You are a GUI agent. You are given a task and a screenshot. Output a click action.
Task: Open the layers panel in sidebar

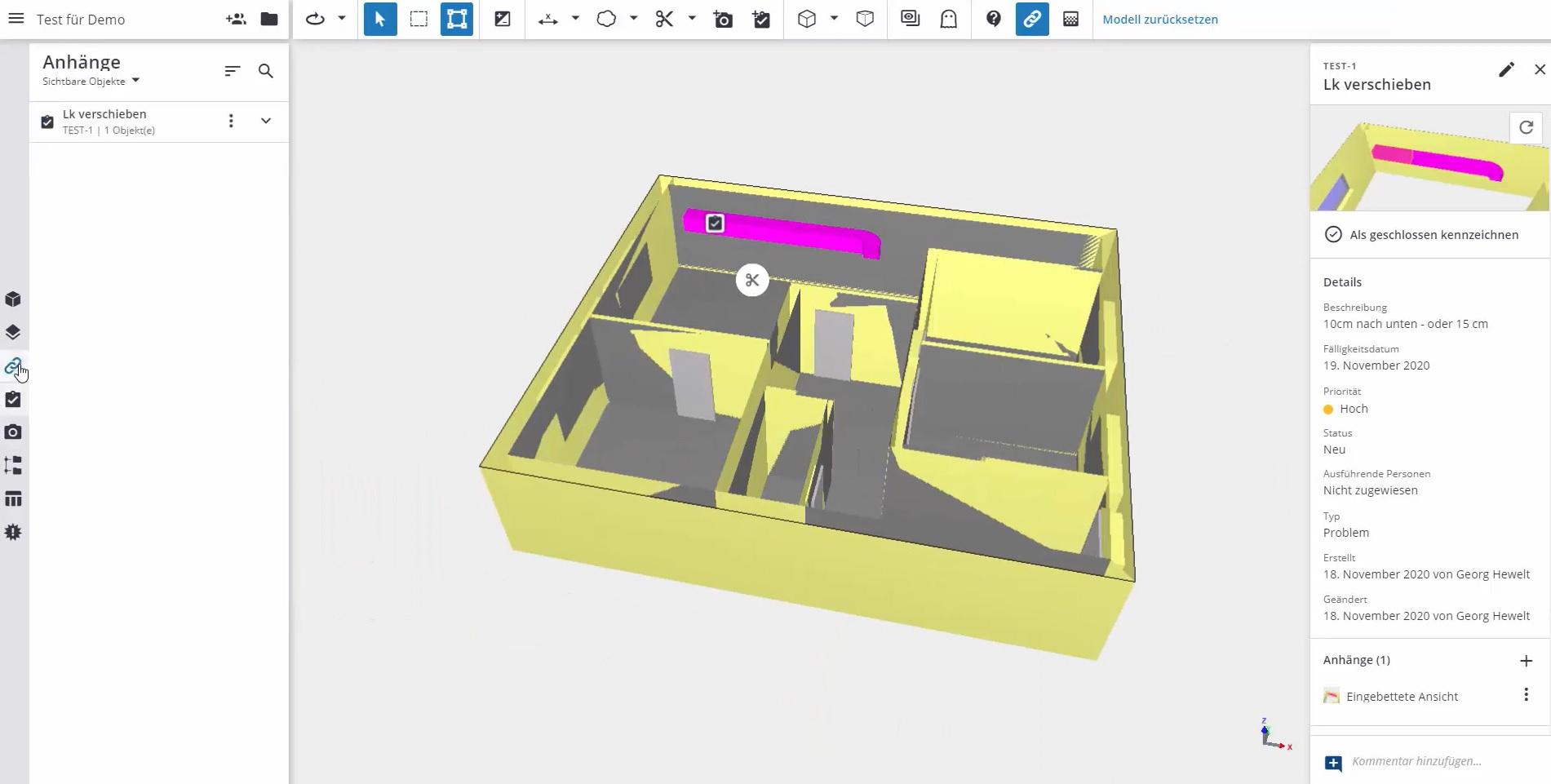(x=13, y=332)
